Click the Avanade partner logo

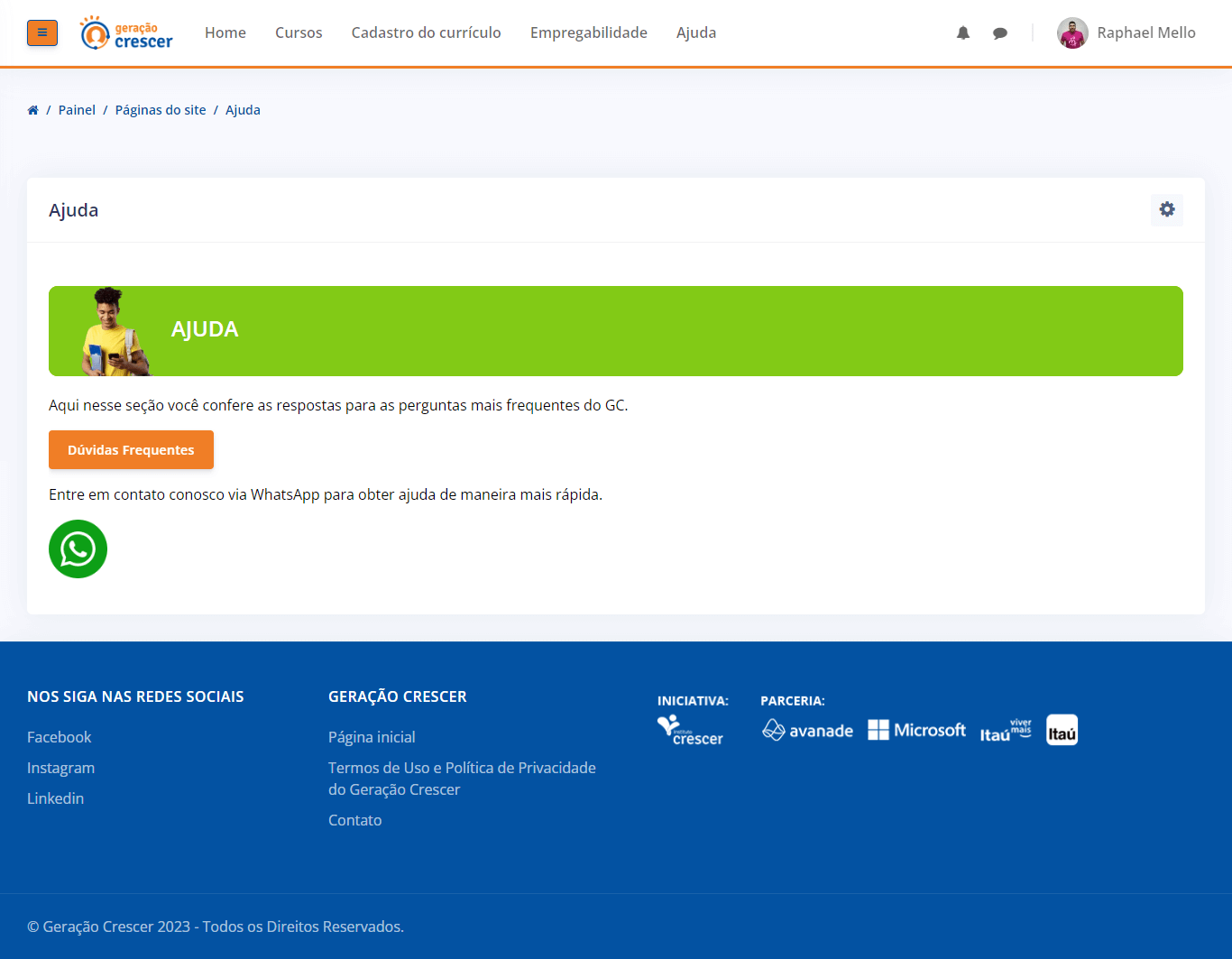pos(807,730)
